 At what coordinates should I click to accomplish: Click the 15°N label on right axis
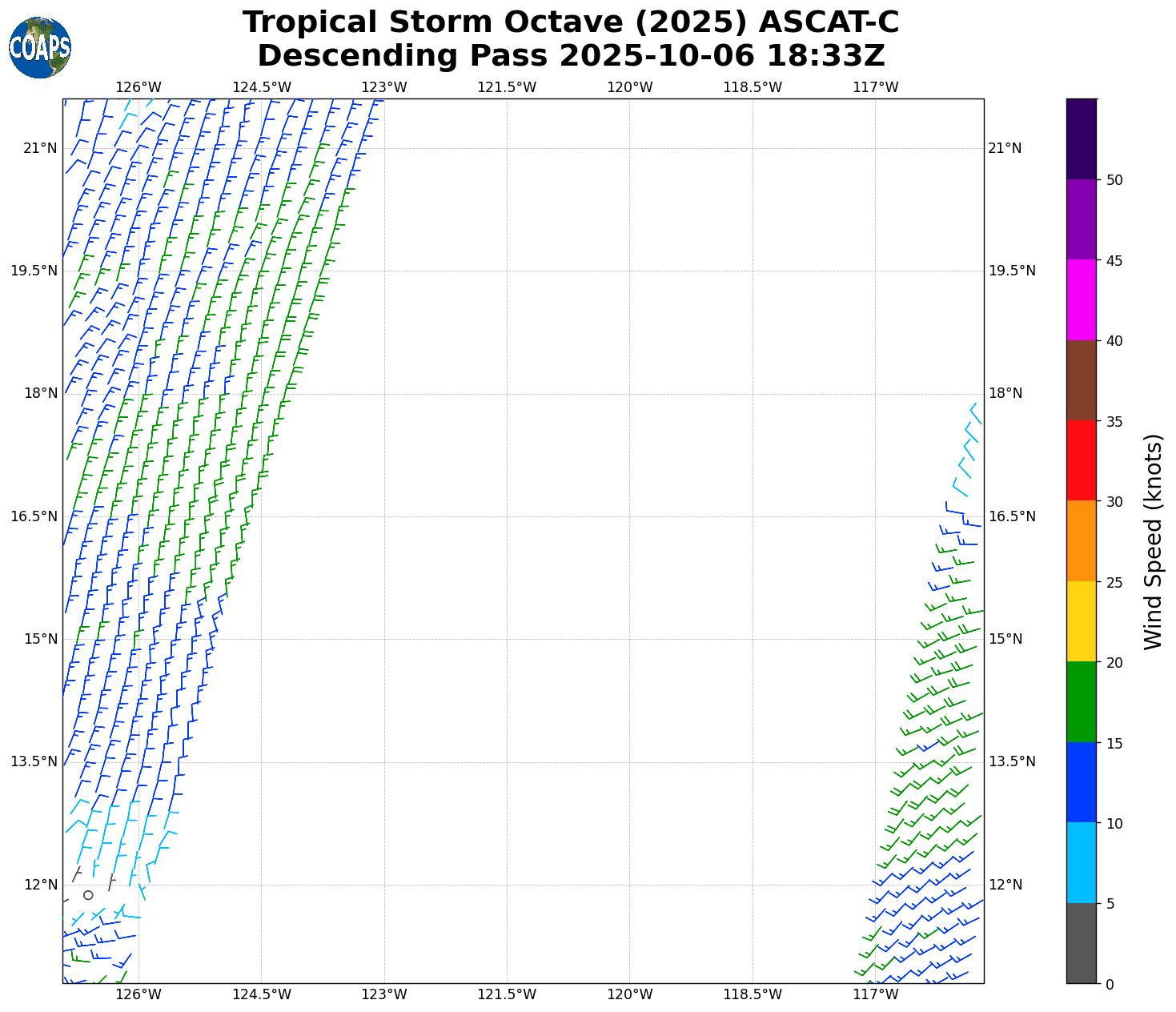[x=1005, y=639]
